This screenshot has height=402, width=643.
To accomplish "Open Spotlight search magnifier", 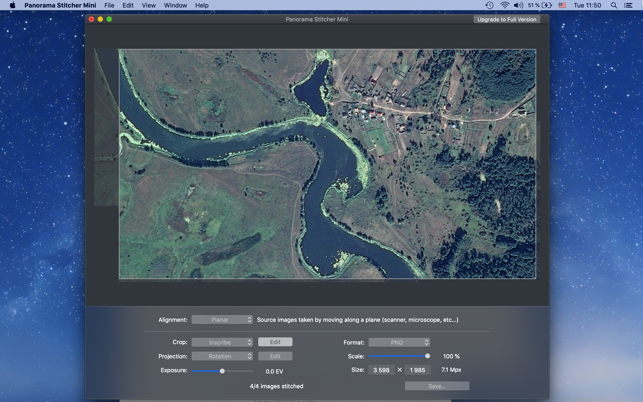I will [x=614, y=5].
